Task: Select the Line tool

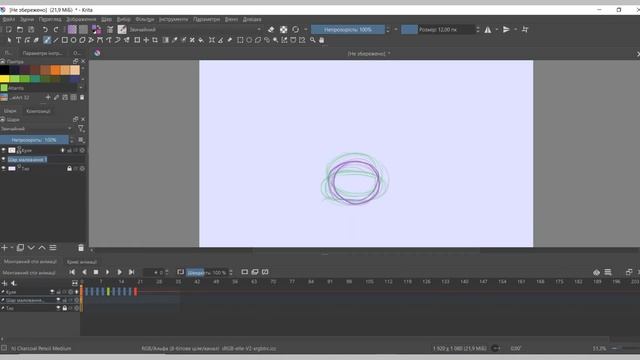Action: pos(56,40)
